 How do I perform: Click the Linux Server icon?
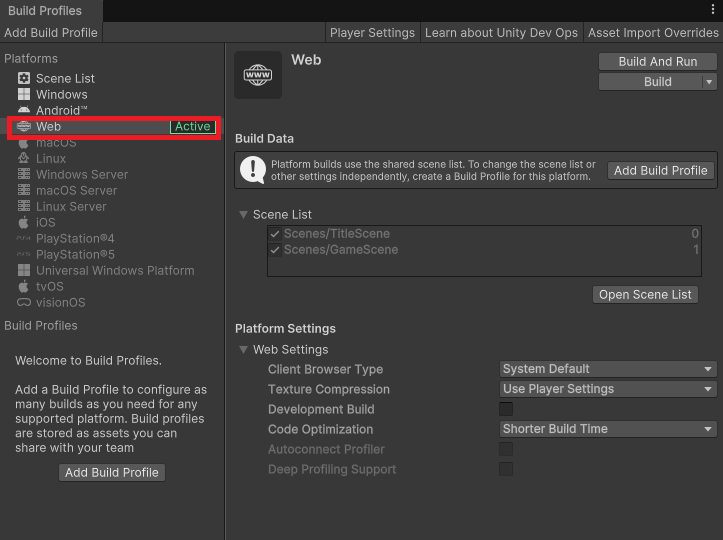pyautogui.click(x=24, y=206)
